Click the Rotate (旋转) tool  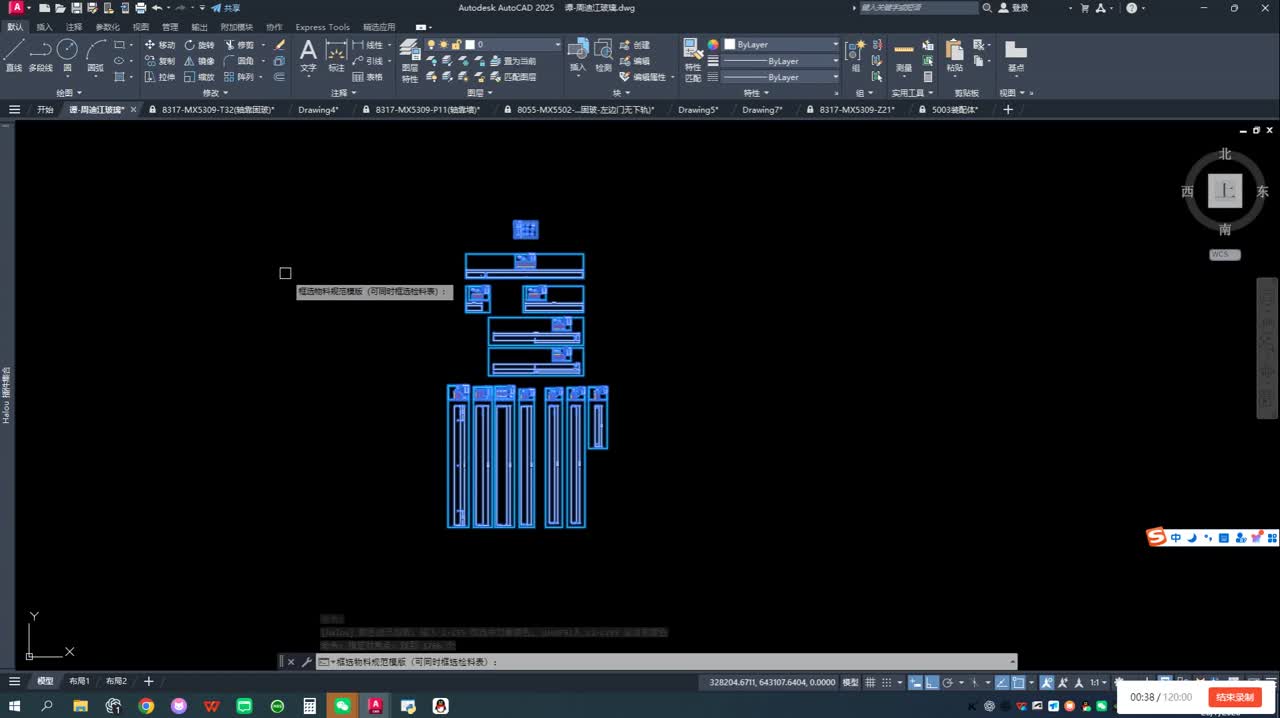click(199, 45)
